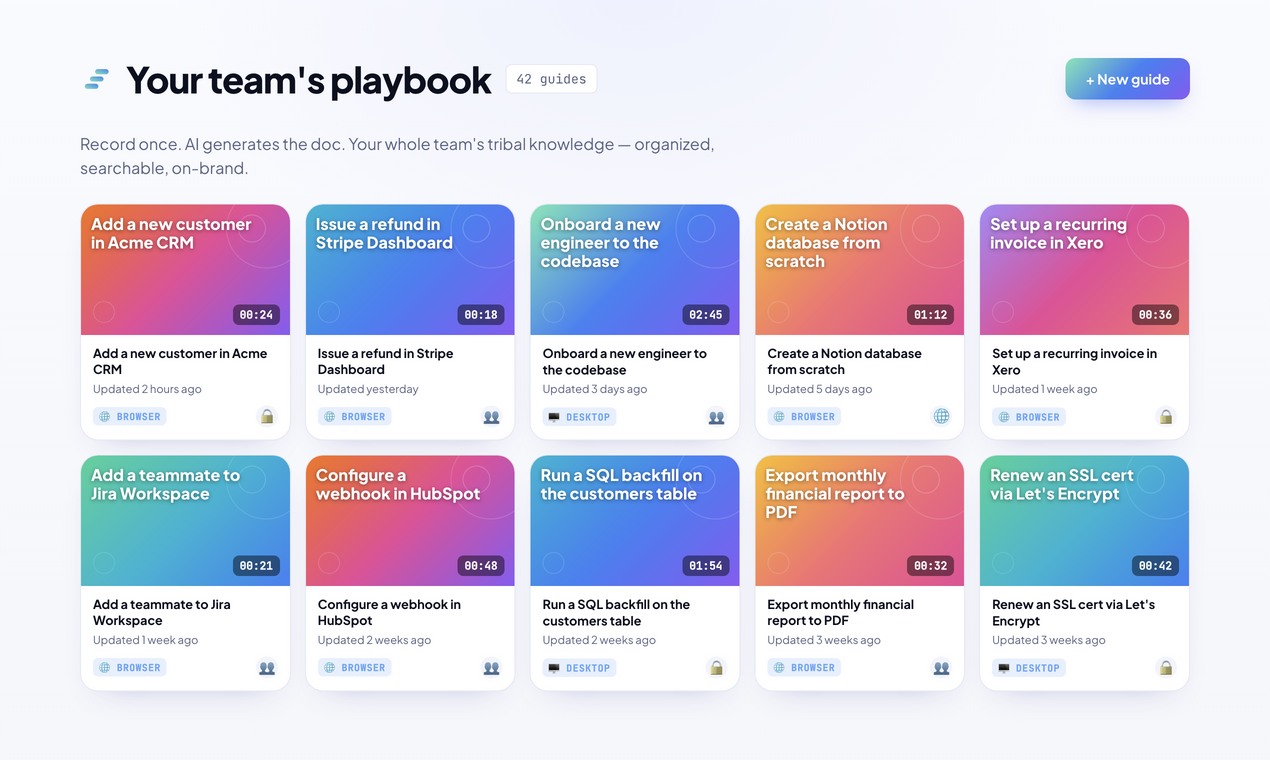1270x760 pixels.
Task: Click the lock icon on the Acme CRM card
Action: click(x=267, y=417)
